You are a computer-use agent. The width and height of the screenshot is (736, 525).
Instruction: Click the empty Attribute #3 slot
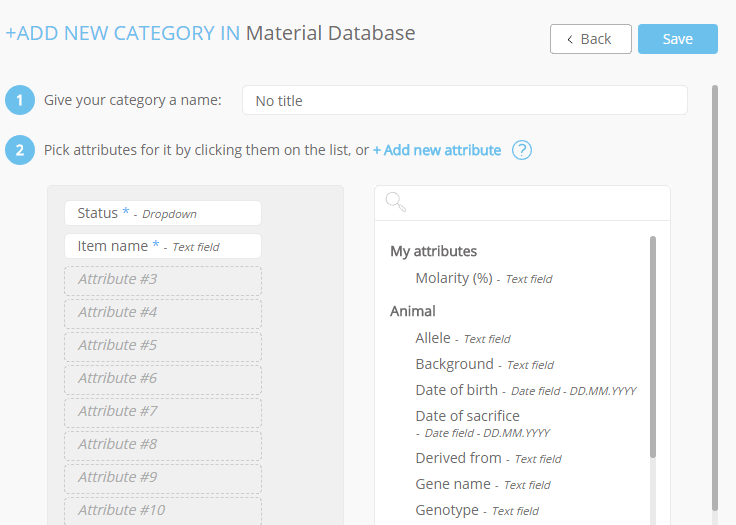click(x=163, y=280)
